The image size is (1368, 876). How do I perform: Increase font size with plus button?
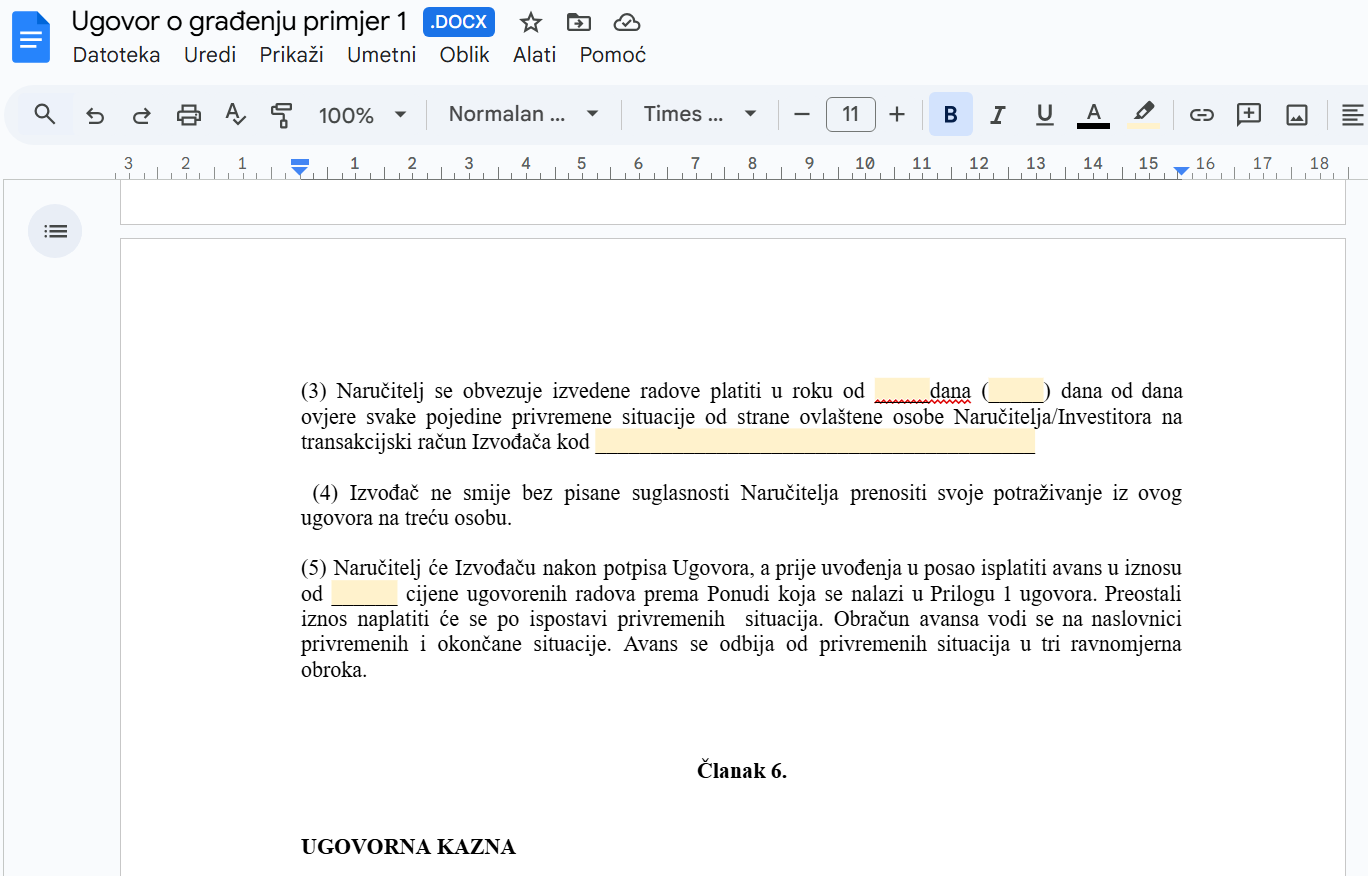897,115
